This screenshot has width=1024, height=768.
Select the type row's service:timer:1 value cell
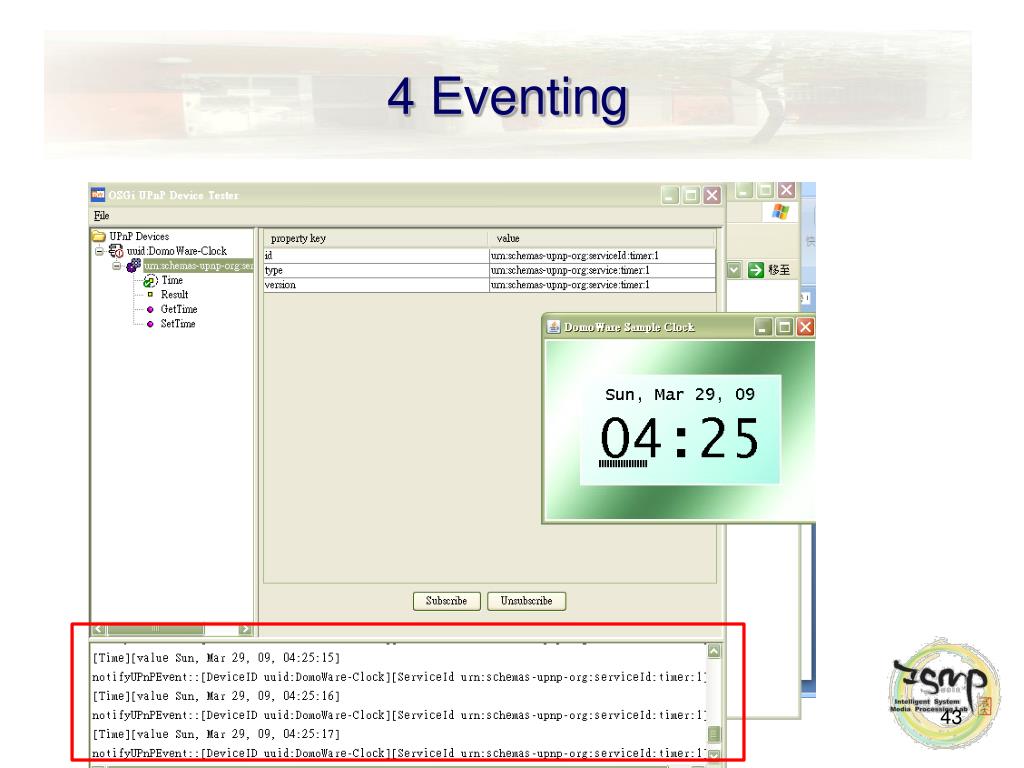(x=602, y=270)
